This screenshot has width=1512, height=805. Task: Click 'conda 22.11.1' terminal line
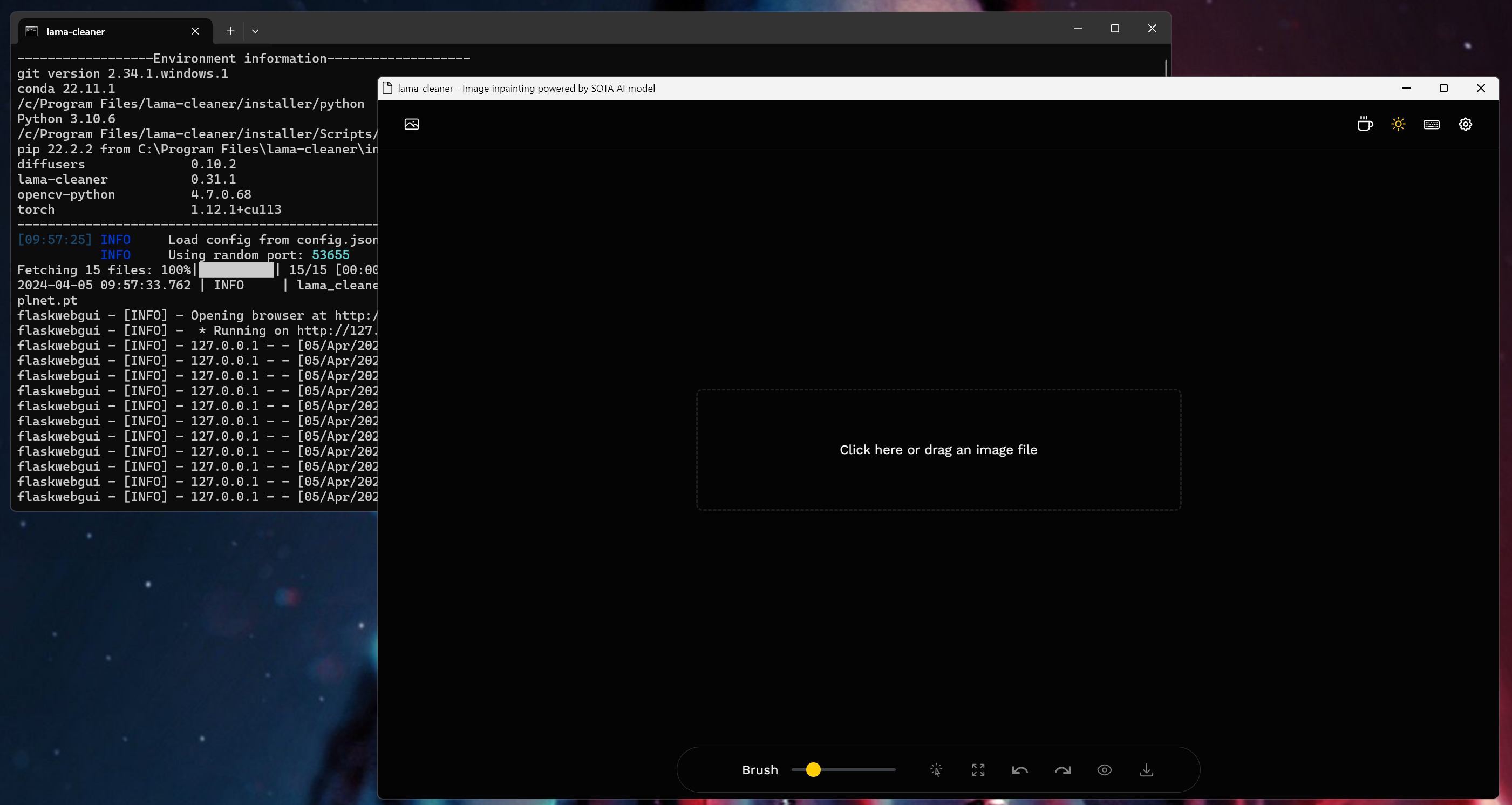point(66,89)
